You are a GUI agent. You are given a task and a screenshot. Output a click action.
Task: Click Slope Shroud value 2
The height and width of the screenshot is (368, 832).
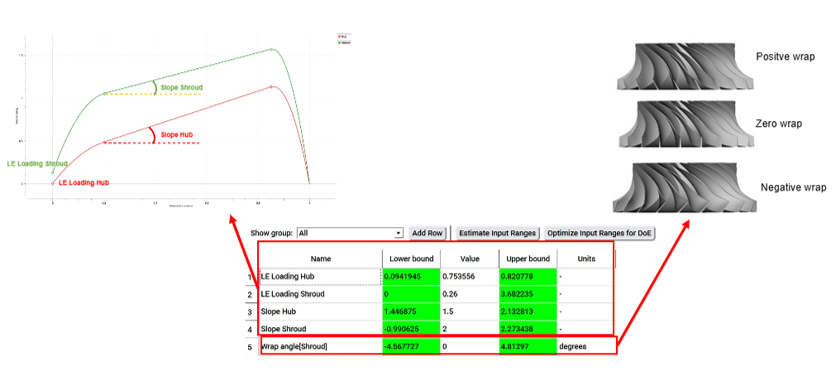(x=470, y=329)
